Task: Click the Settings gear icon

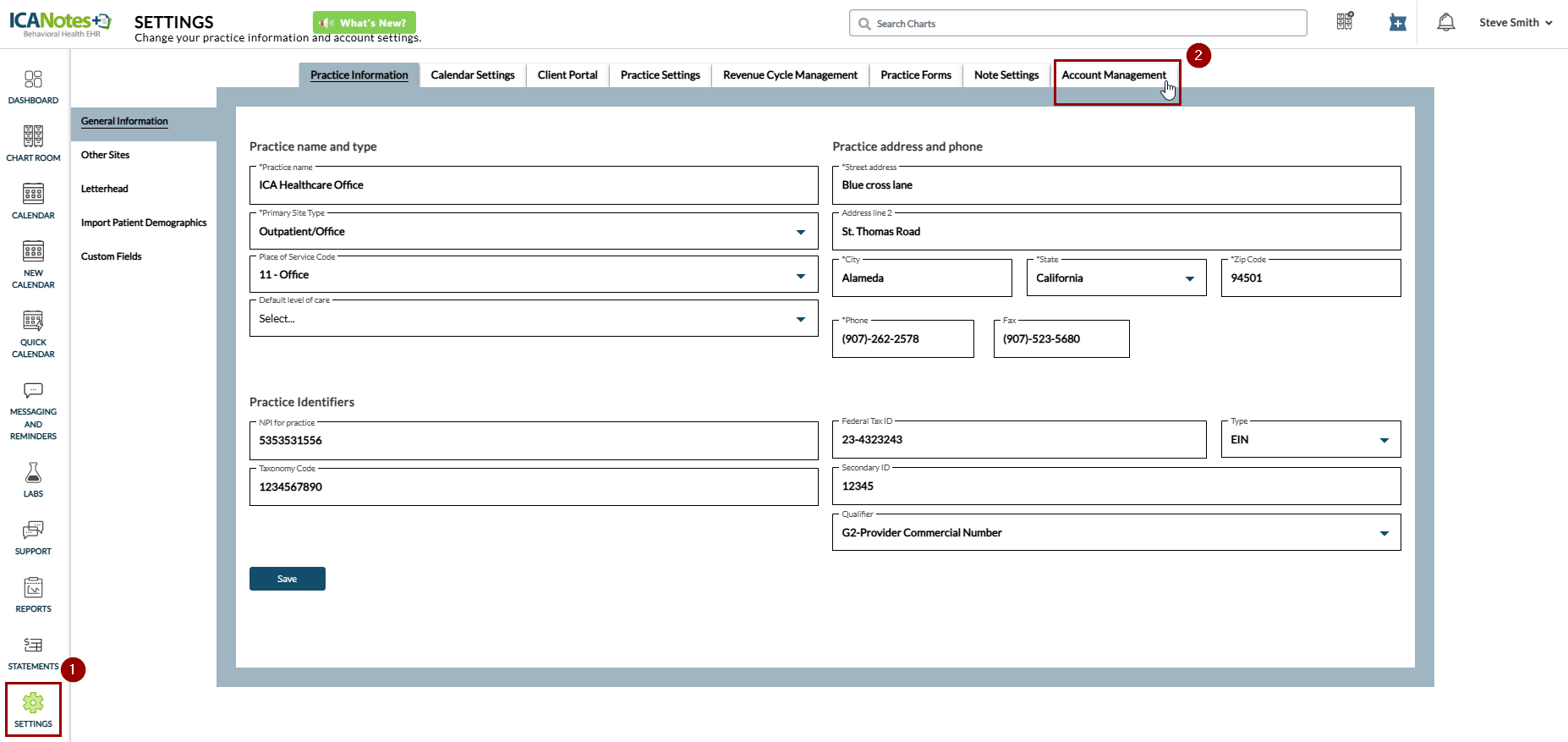Action: pos(33,709)
